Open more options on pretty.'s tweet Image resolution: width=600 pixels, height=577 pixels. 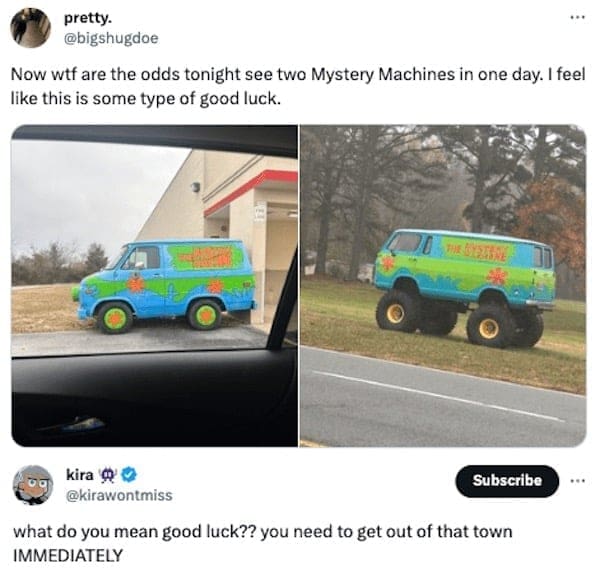tap(577, 17)
